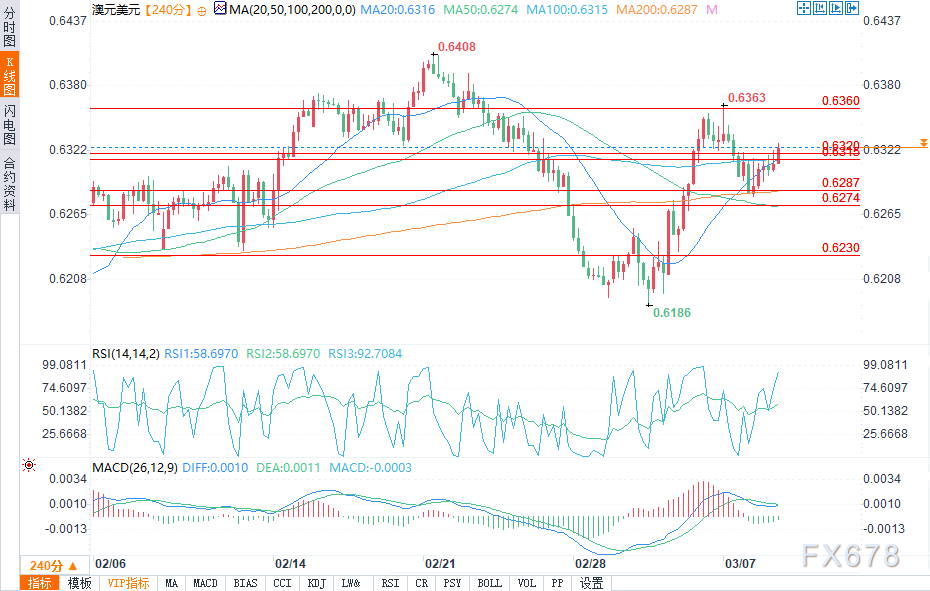Click the 0.6408 high price marker
Image resolution: width=930 pixels, height=591 pixels.
pyautogui.click(x=457, y=47)
